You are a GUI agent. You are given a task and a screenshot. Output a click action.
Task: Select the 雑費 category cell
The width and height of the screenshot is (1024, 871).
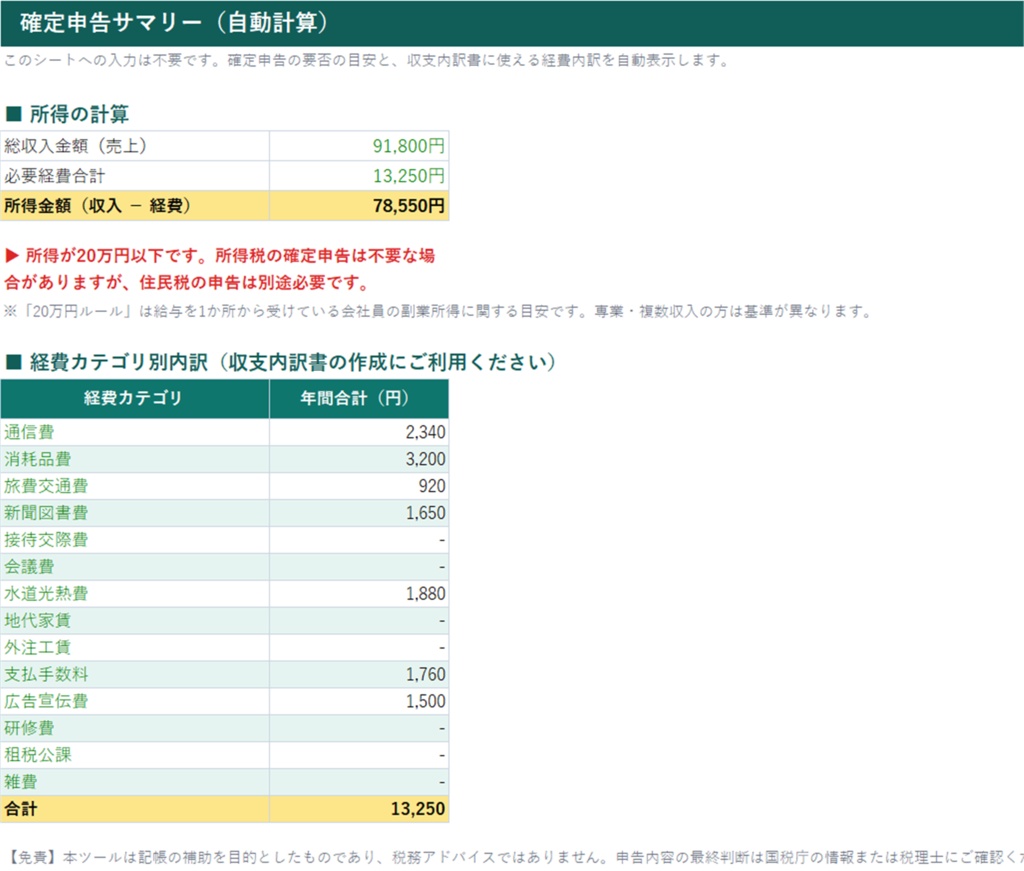pos(135,782)
